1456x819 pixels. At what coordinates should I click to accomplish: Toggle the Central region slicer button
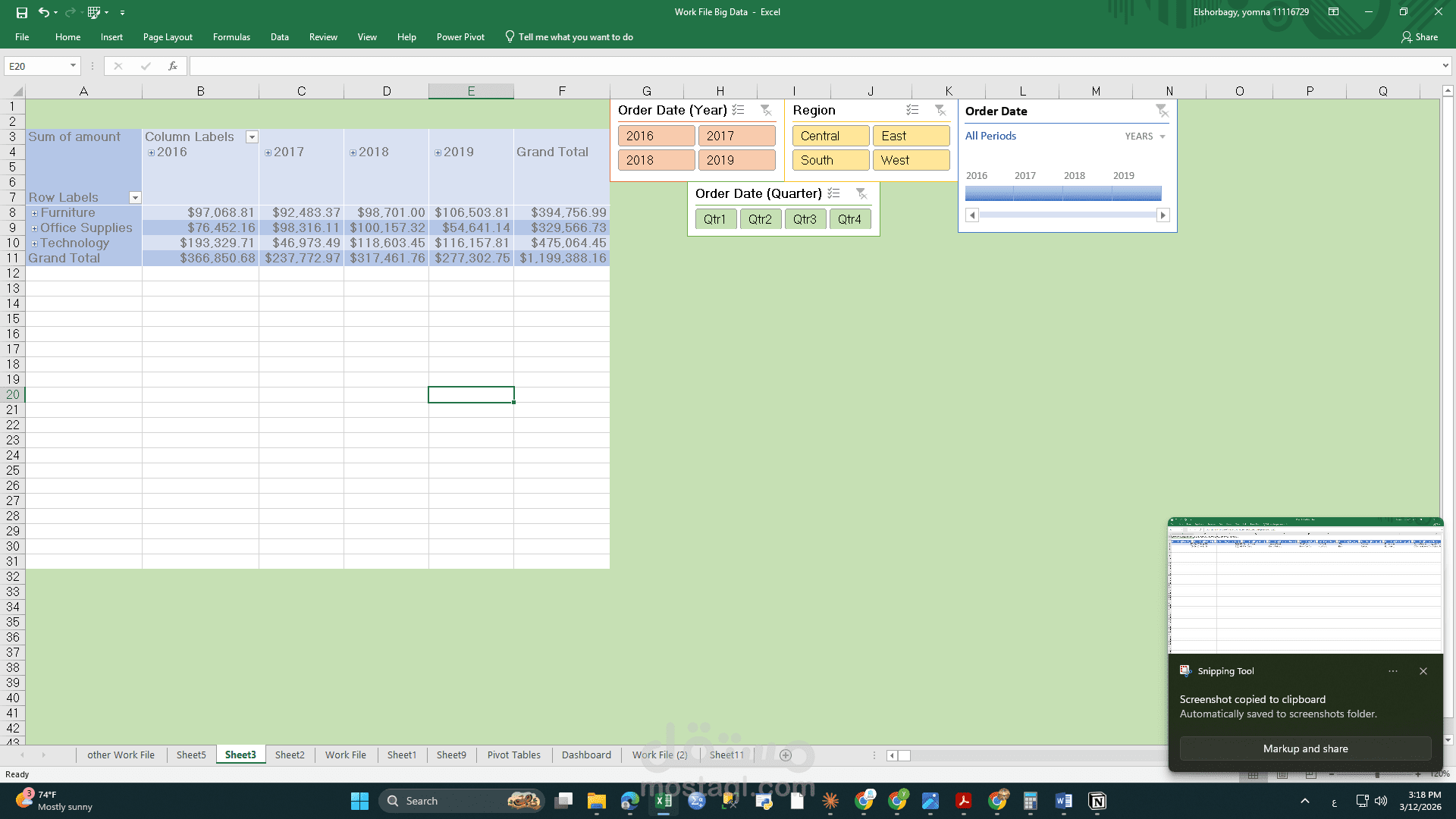pos(830,136)
